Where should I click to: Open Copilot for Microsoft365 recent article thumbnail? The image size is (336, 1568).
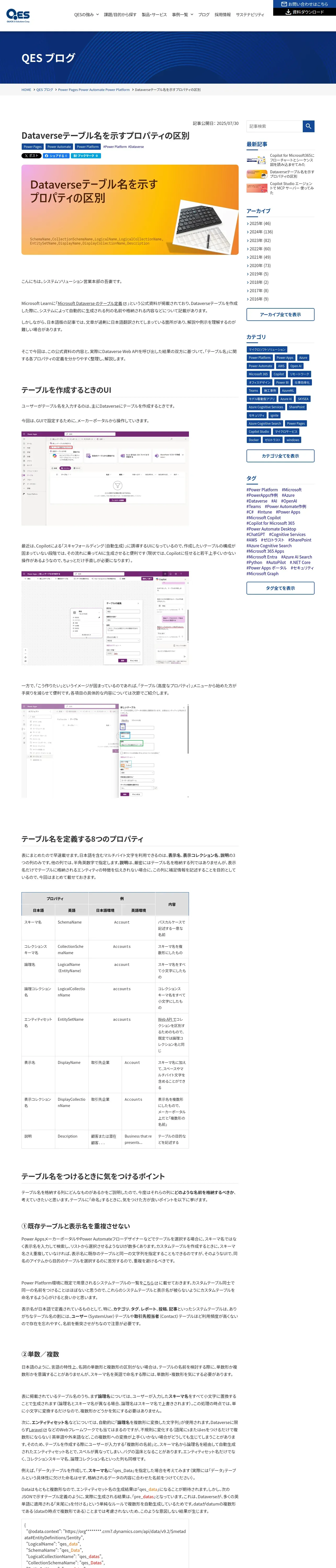pyautogui.click(x=257, y=160)
